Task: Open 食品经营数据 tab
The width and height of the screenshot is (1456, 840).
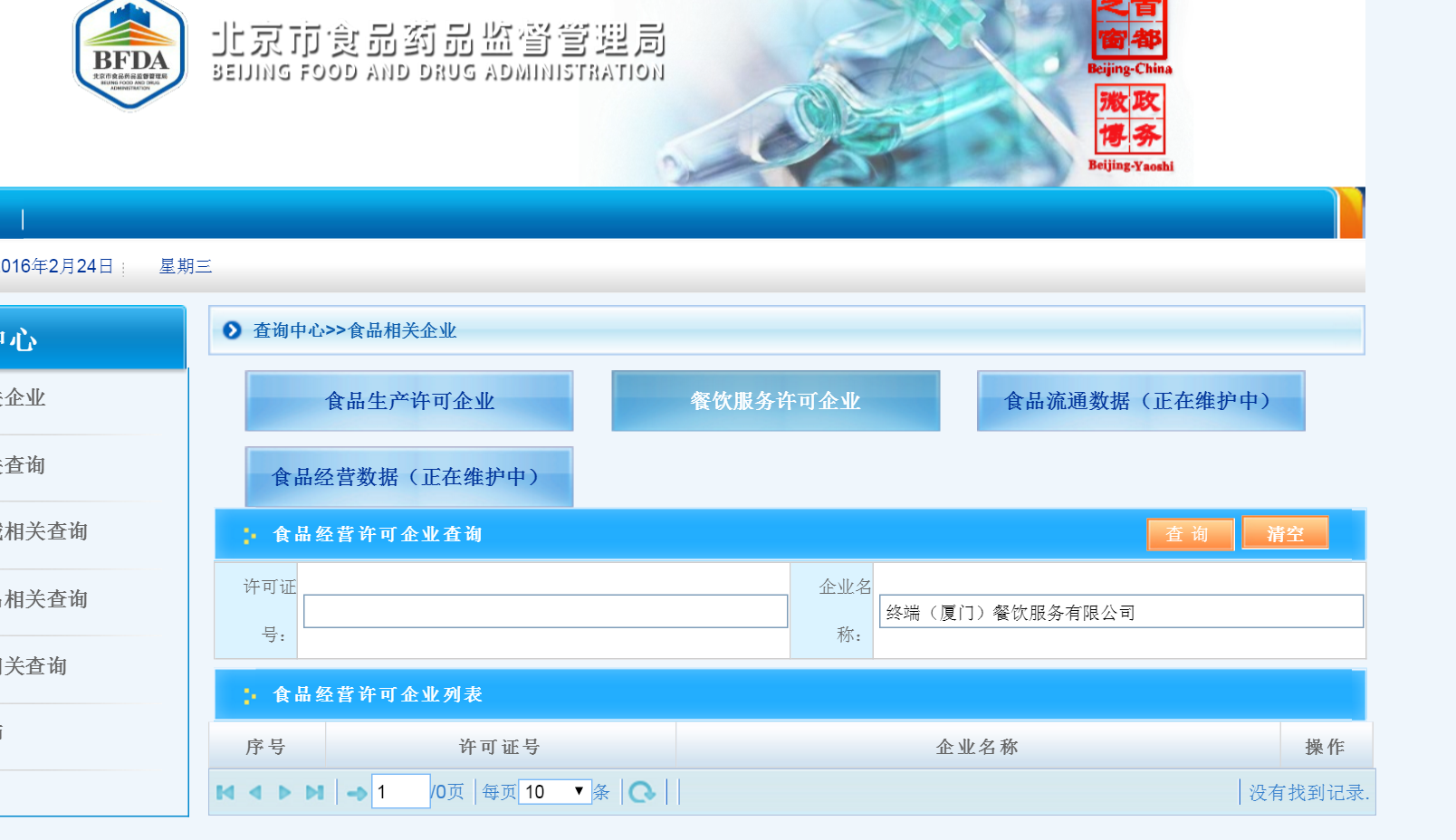Action: point(409,477)
